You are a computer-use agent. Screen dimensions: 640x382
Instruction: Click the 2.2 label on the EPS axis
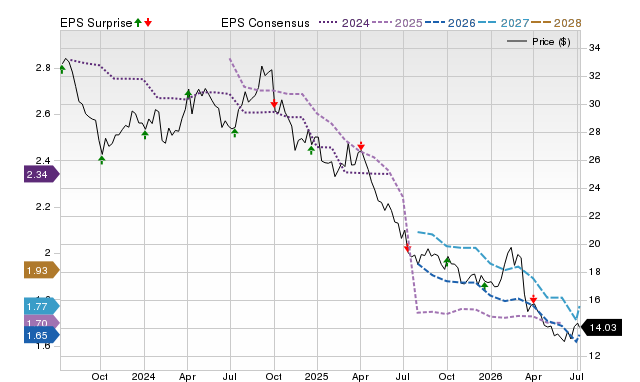tap(43, 207)
